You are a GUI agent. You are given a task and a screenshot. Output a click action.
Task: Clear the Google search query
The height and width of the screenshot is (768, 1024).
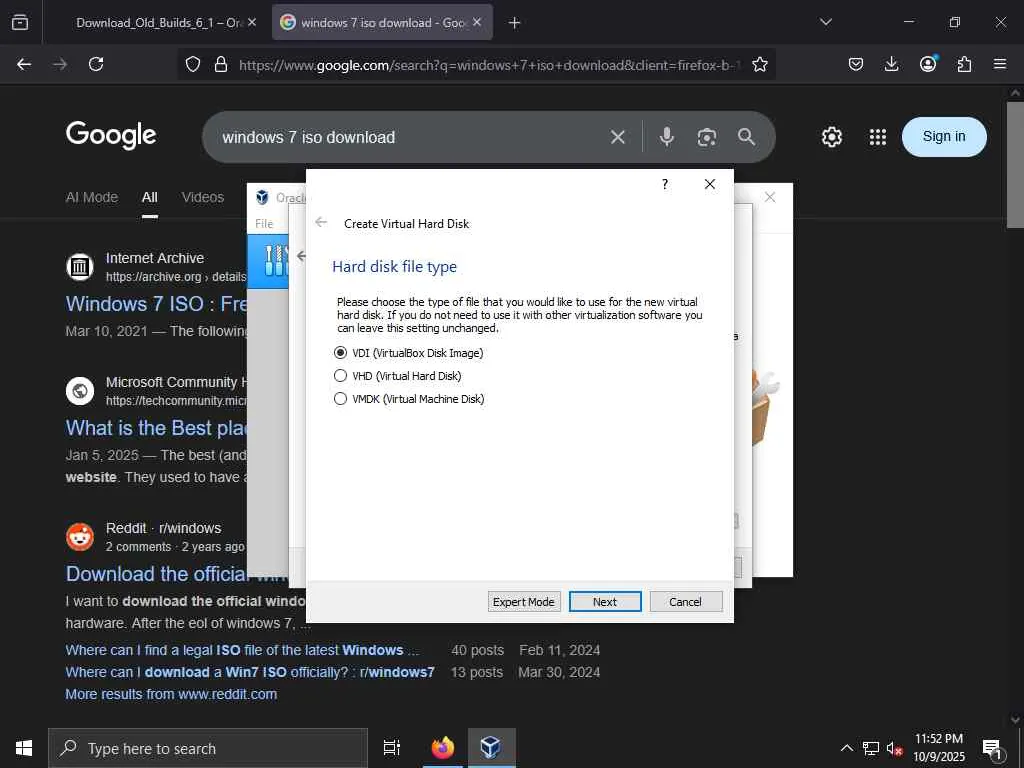[x=618, y=137]
